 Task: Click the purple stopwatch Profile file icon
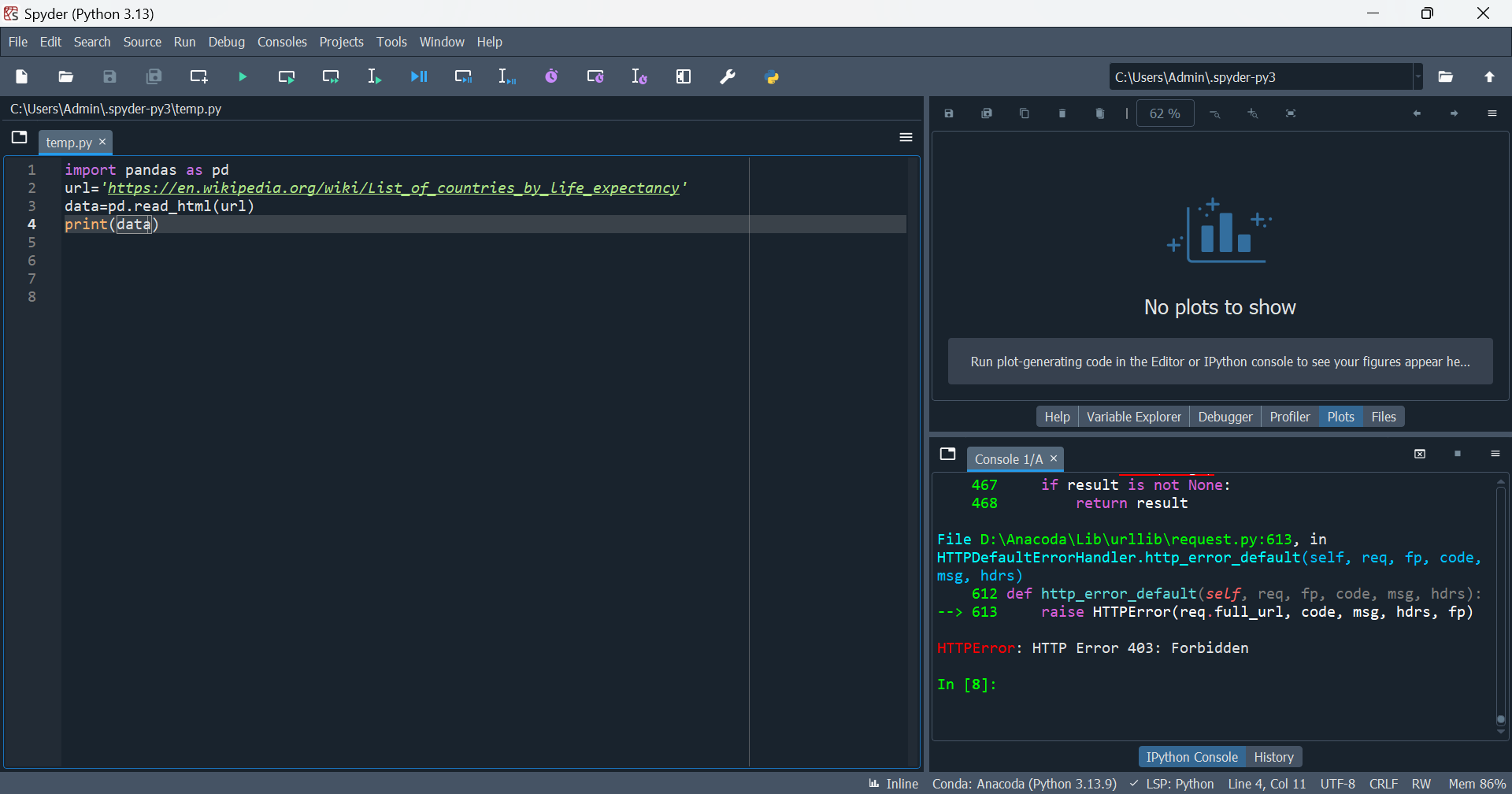(x=551, y=77)
